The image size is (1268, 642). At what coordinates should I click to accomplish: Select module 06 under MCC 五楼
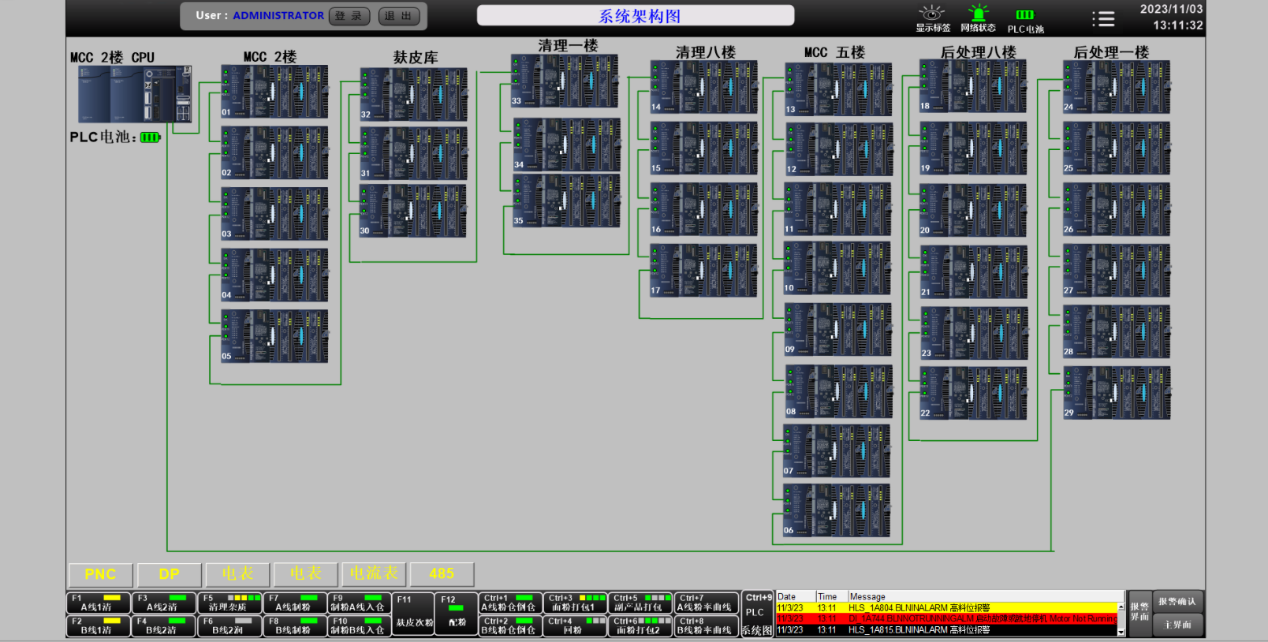pyautogui.click(x=836, y=510)
